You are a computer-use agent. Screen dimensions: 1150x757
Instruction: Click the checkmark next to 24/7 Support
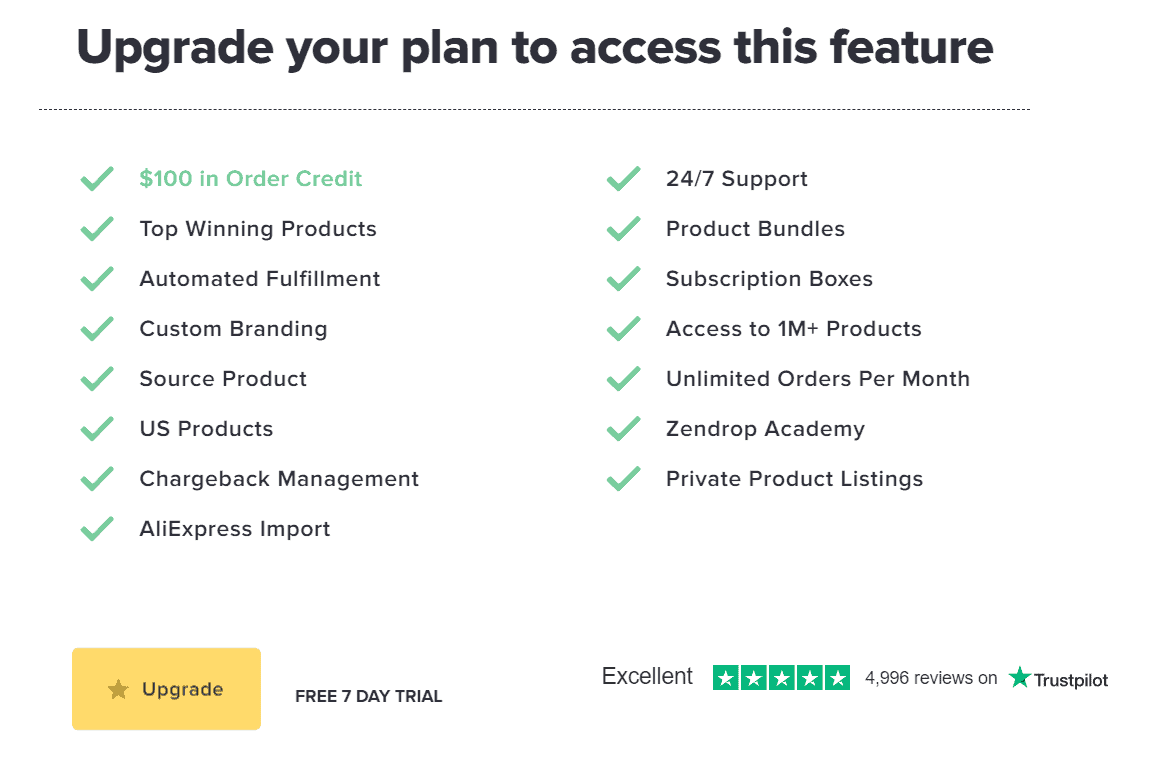tap(623, 178)
